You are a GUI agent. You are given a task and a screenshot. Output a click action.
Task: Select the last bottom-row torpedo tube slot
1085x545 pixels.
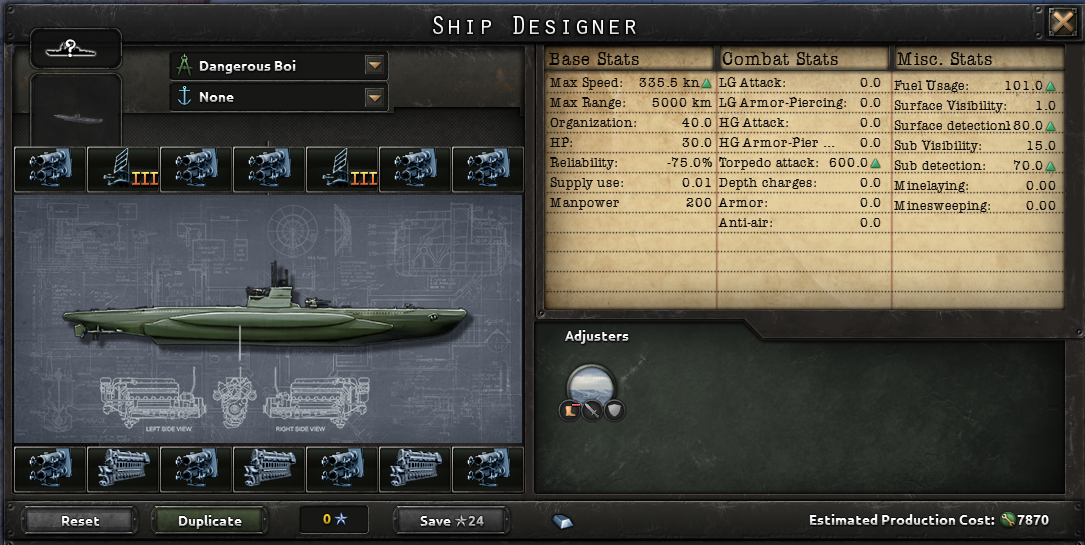(488, 469)
